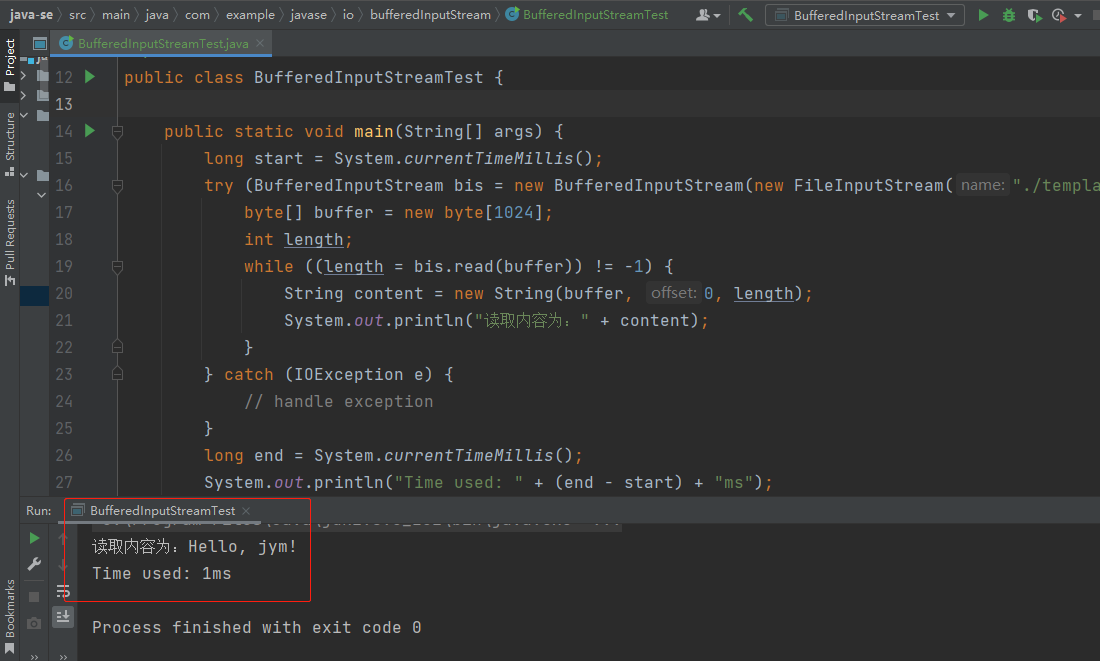Select the BufferedInputStreamTest.java editor tab
Screen dimensions: 1100x661
[163, 44]
